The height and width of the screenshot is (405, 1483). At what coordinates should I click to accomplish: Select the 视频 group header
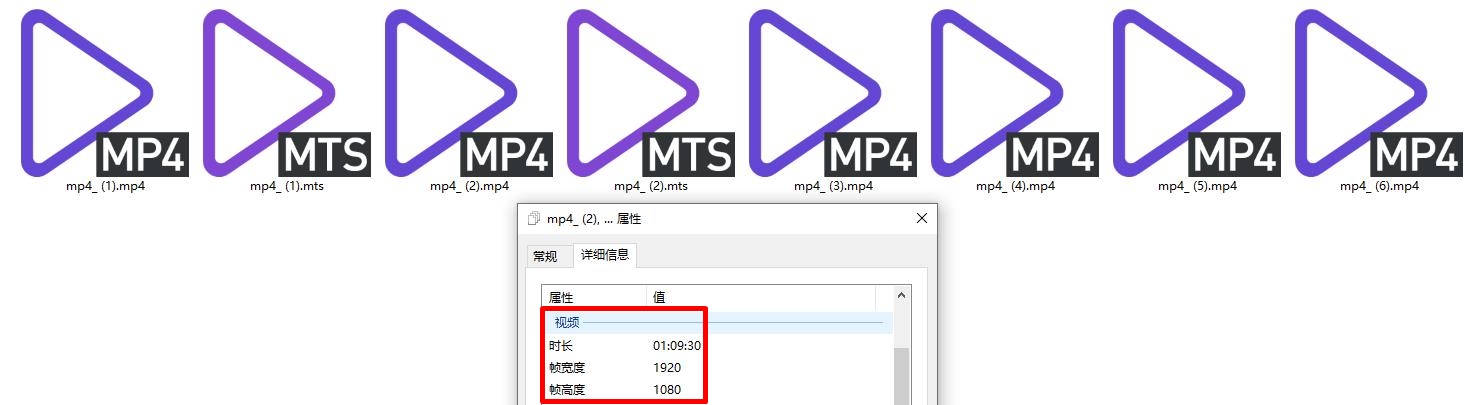tap(567, 322)
